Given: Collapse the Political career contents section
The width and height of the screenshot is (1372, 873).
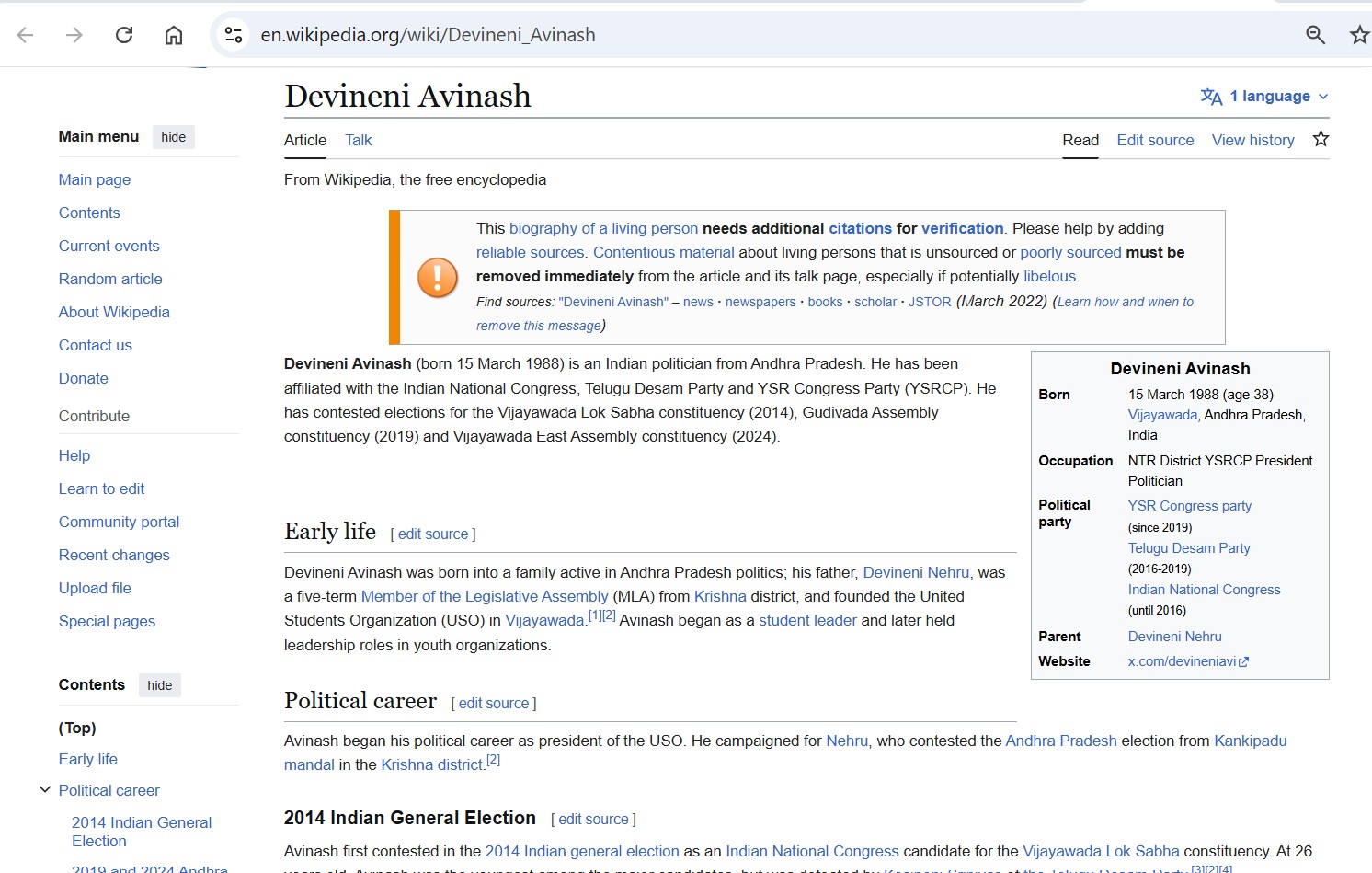Looking at the screenshot, I should [x=44, y=789].
